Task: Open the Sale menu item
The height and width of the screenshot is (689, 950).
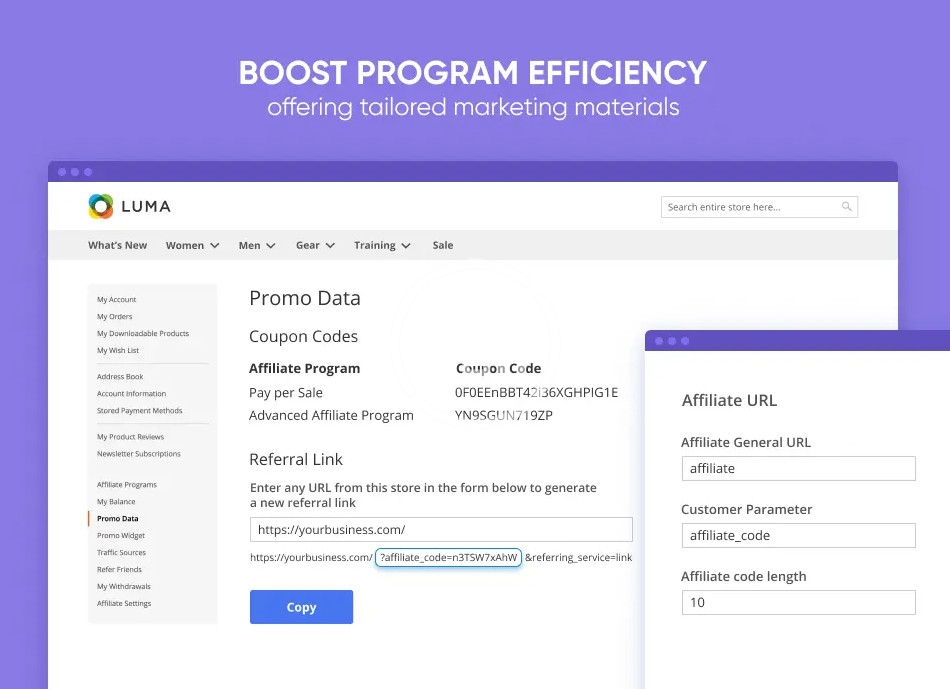Action: [x=442, y=245]
